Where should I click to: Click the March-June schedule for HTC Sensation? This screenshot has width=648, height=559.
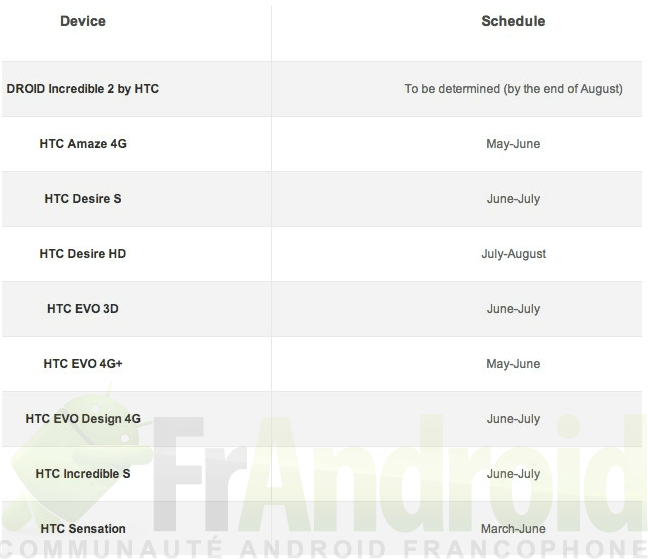(513, 528)
